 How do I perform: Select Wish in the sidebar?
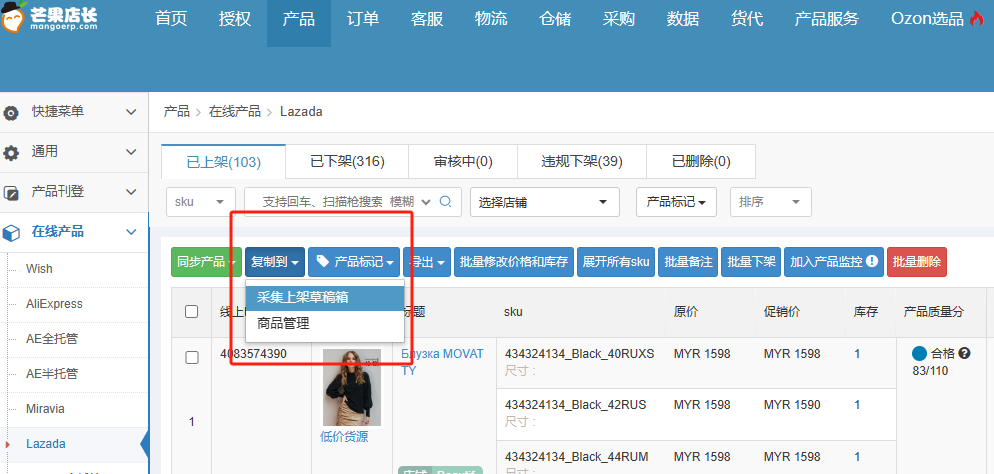click(39, 269)
